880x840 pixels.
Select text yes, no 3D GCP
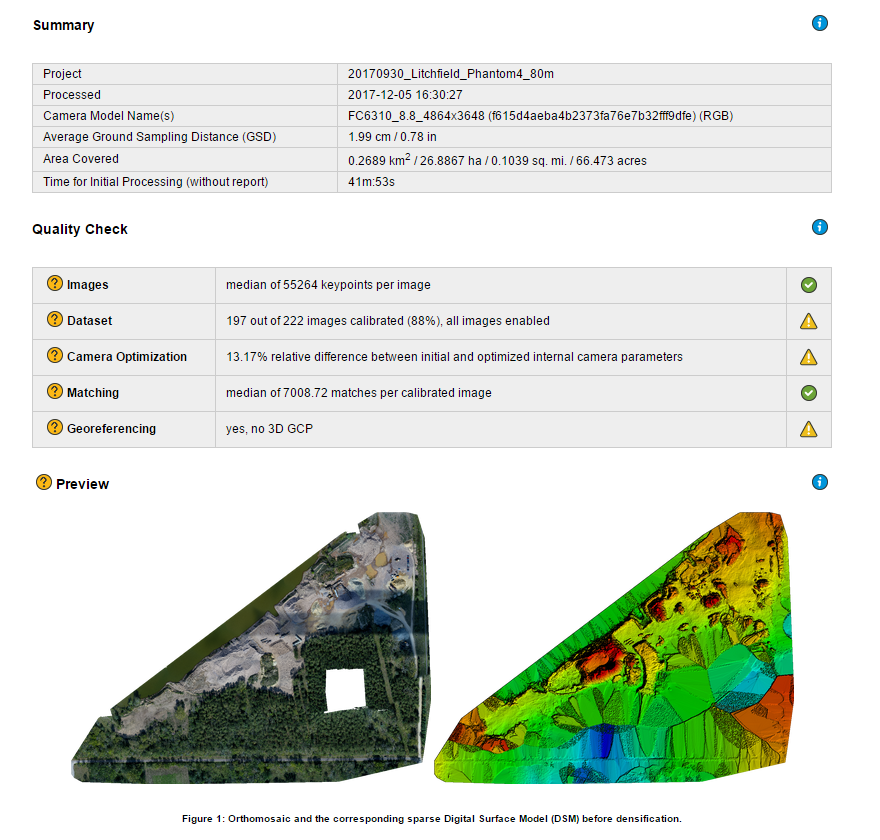269,429
